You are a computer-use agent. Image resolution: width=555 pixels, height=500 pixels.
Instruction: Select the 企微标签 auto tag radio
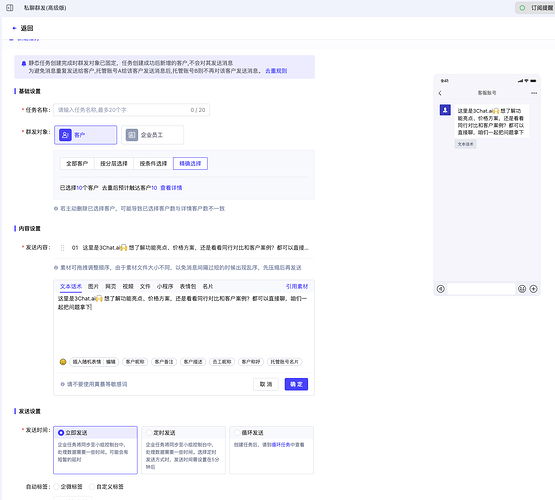point(57,487)
